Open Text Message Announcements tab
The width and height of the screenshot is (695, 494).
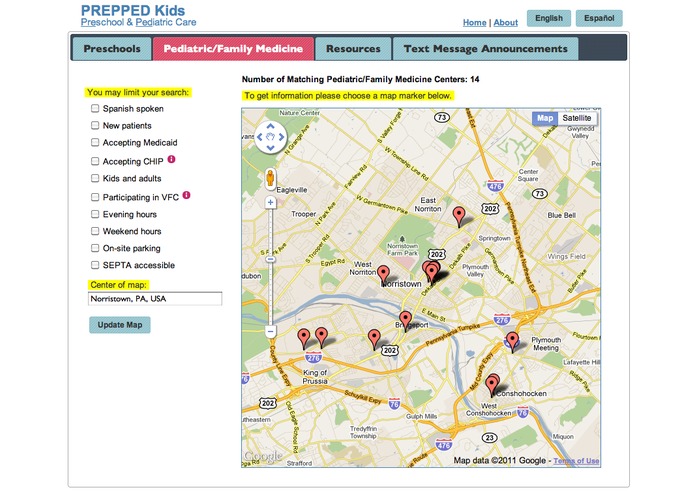(x=485, y=49)
